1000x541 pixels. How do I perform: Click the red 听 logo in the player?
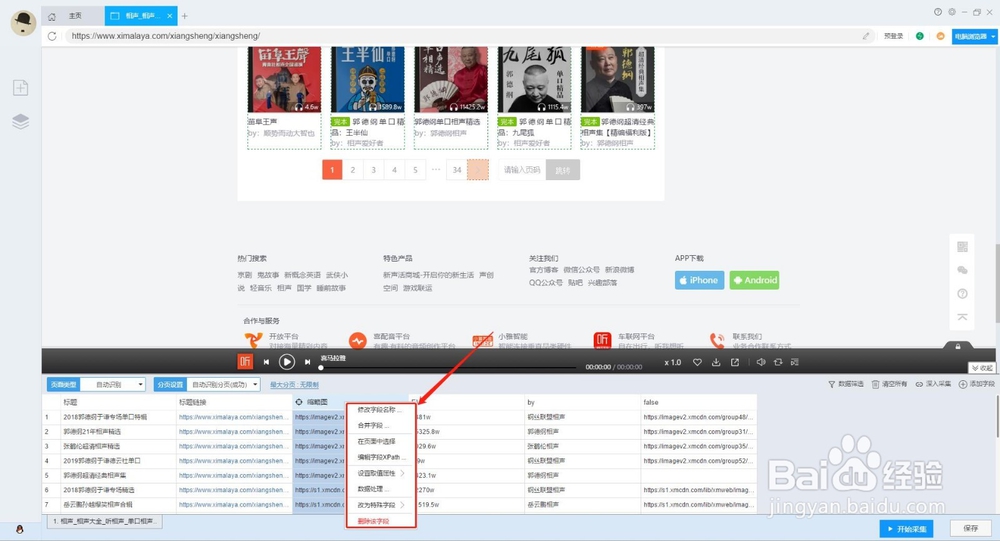(245, 362)
